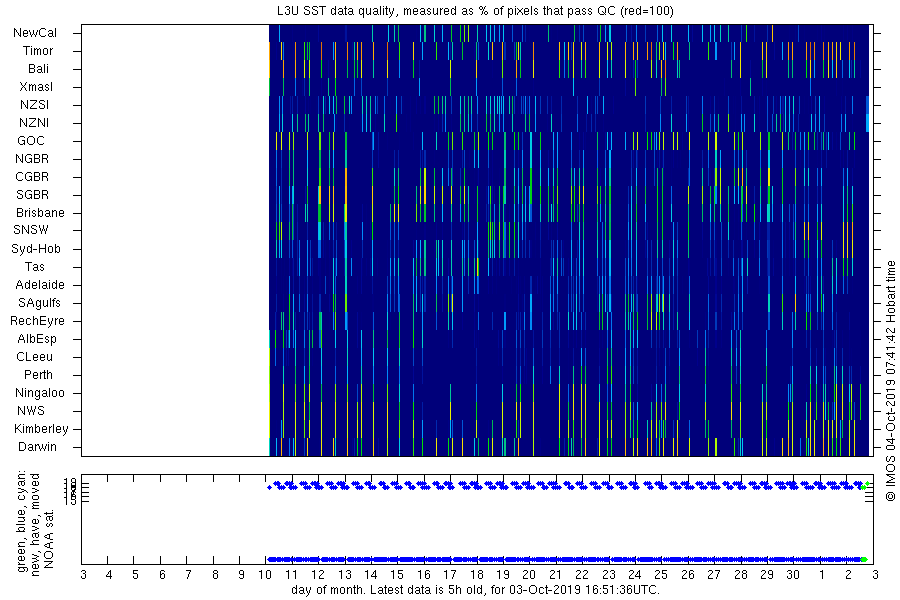Click the Timor row label
Viewport: 900px width, 600px height.
pos(38,51)
